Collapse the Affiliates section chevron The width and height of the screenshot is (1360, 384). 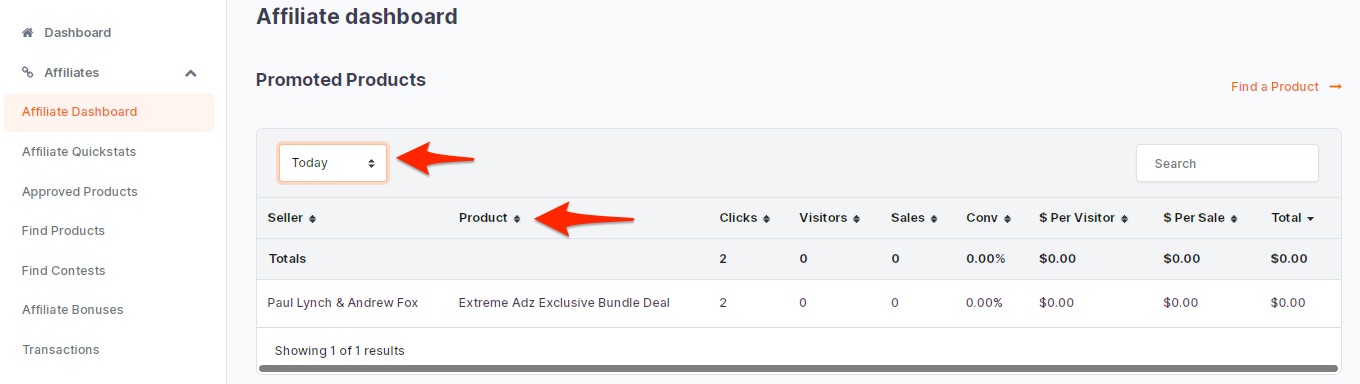click(x=191, y=73)
